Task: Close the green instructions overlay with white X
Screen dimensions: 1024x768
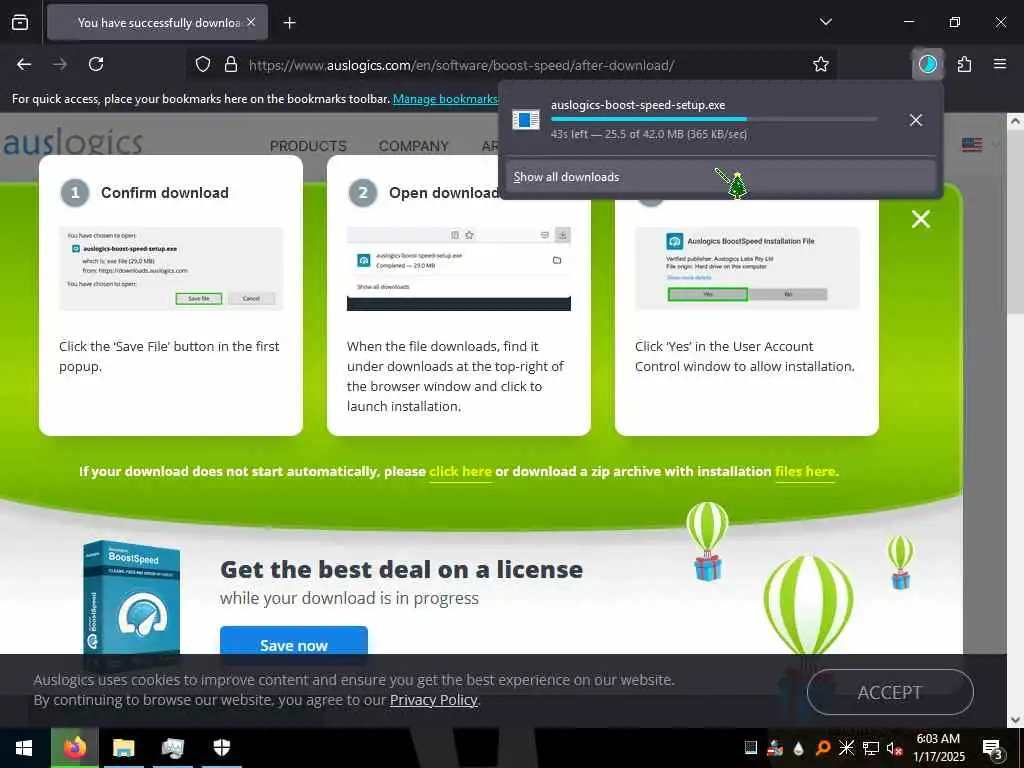Action: click(x=921, y=219)
